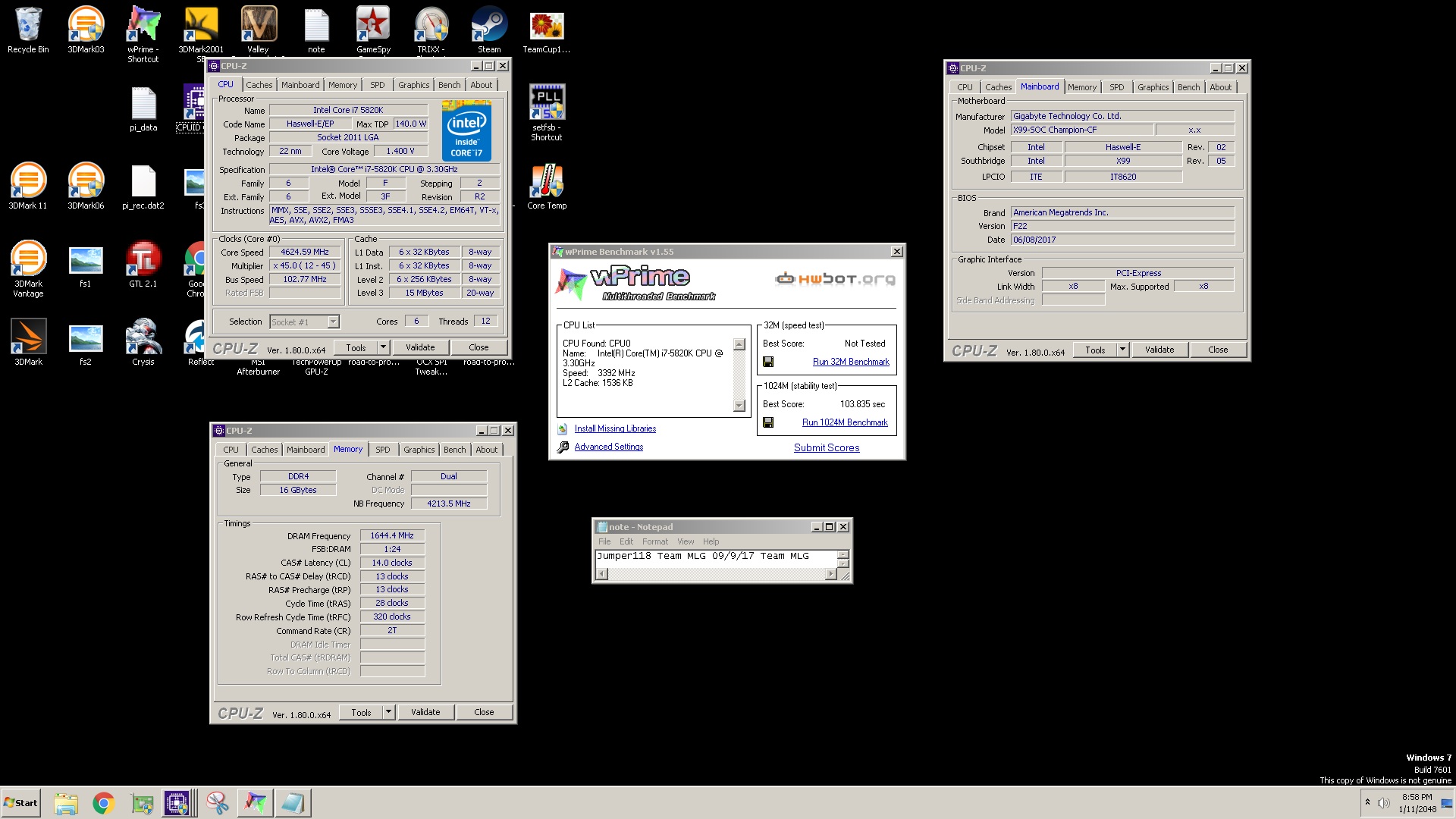1456x819 pixels.
Task: Launch Crysis desktop icon
Action: click(x=143, y=342)
